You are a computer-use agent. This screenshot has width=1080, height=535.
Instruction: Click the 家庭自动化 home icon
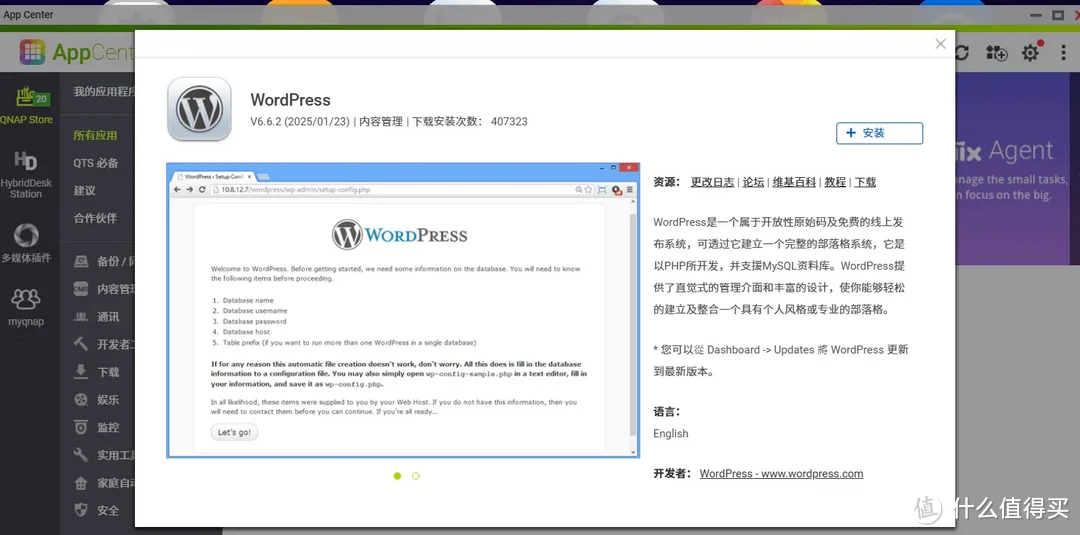(81, 483)
